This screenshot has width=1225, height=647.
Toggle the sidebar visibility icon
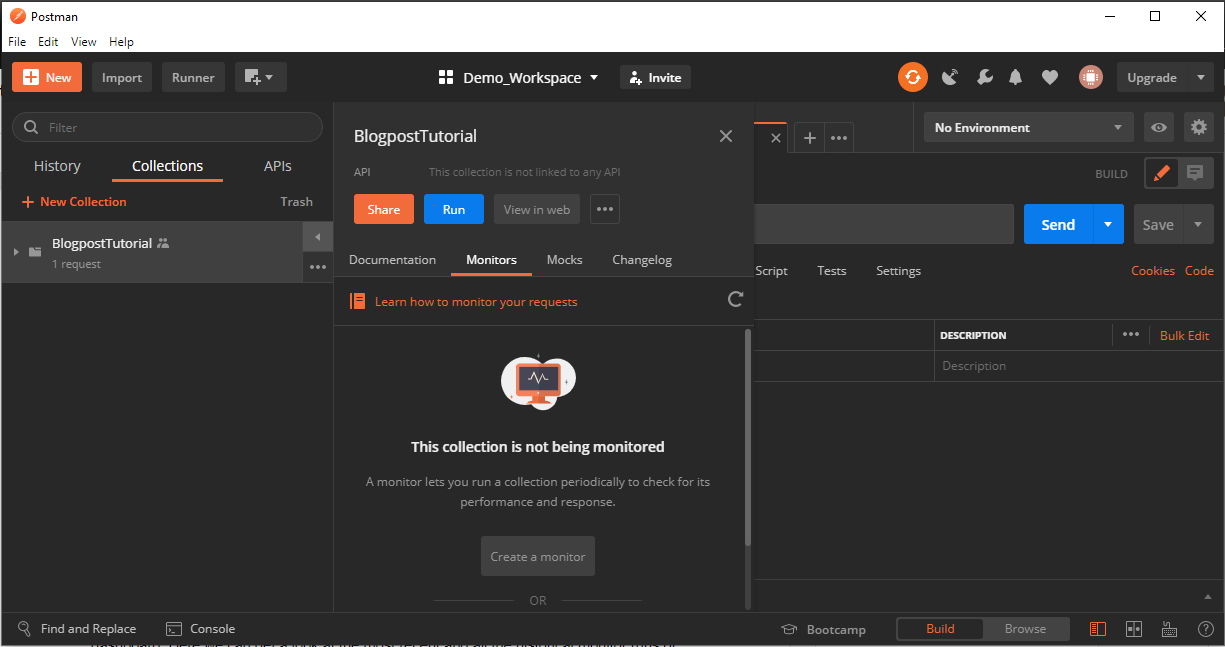(x=1098, y=629)
